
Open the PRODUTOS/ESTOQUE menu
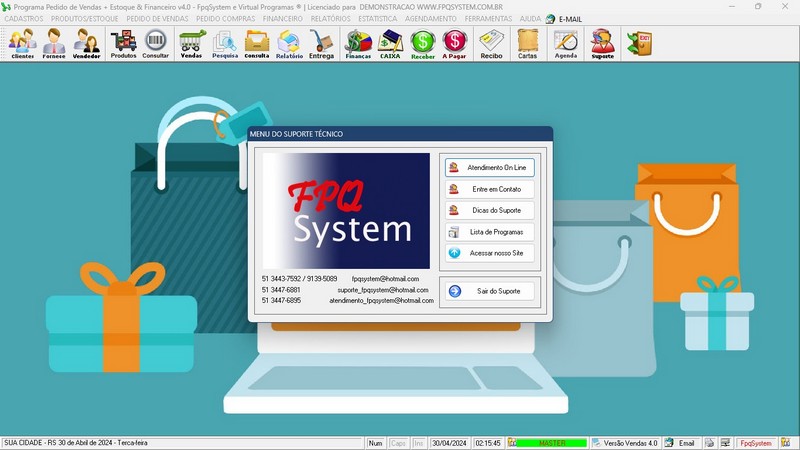pyautogui.click(x=84, y=18)
